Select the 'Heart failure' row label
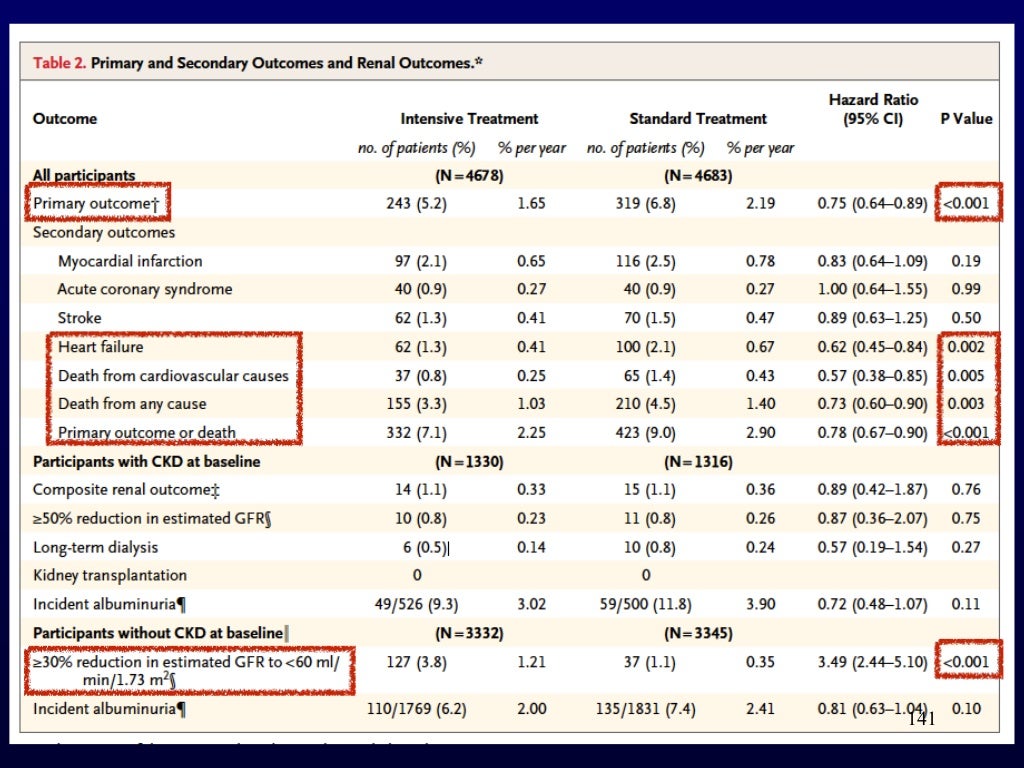This screenshot has height=768, width=1024. click(x=100, y=347)
